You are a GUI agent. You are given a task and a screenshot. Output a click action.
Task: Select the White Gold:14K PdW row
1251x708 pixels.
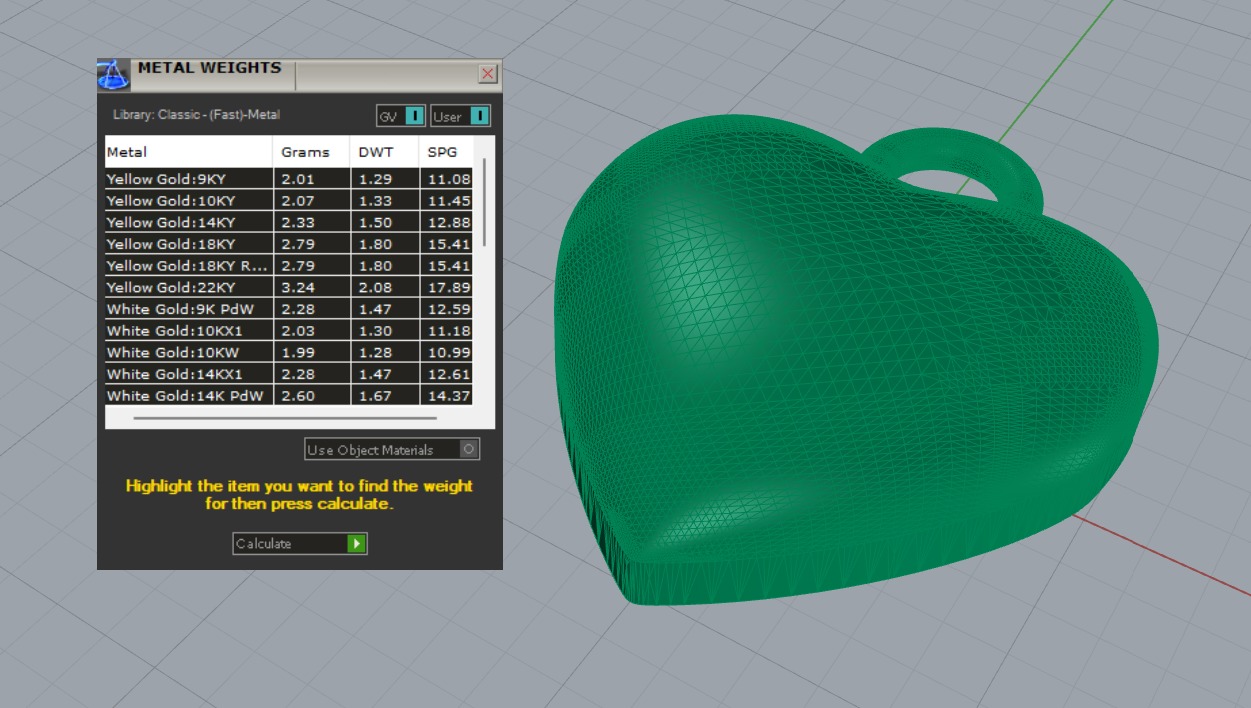(x=288, y=396)
